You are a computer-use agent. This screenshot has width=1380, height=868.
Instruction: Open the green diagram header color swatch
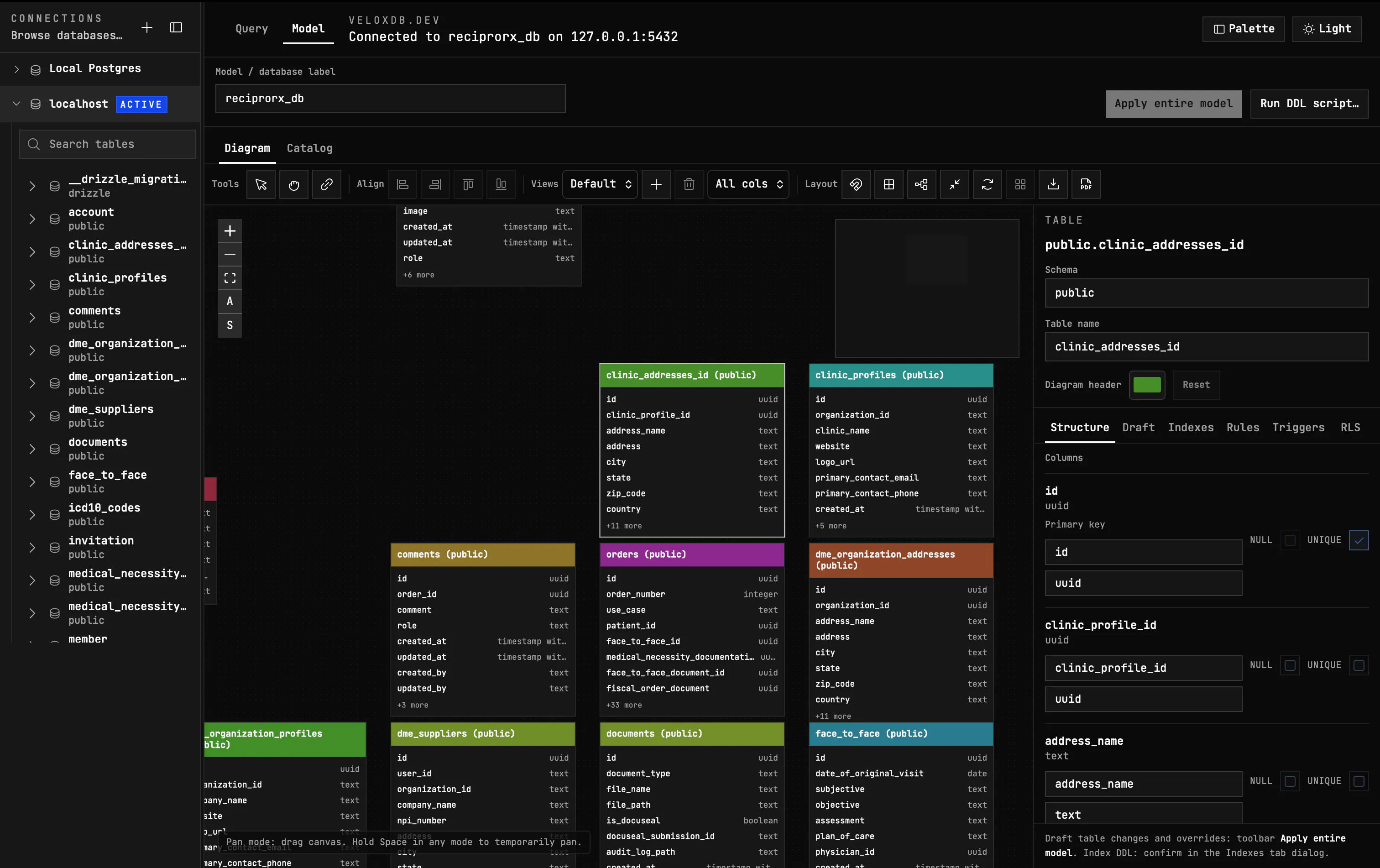pos(1147,385)
